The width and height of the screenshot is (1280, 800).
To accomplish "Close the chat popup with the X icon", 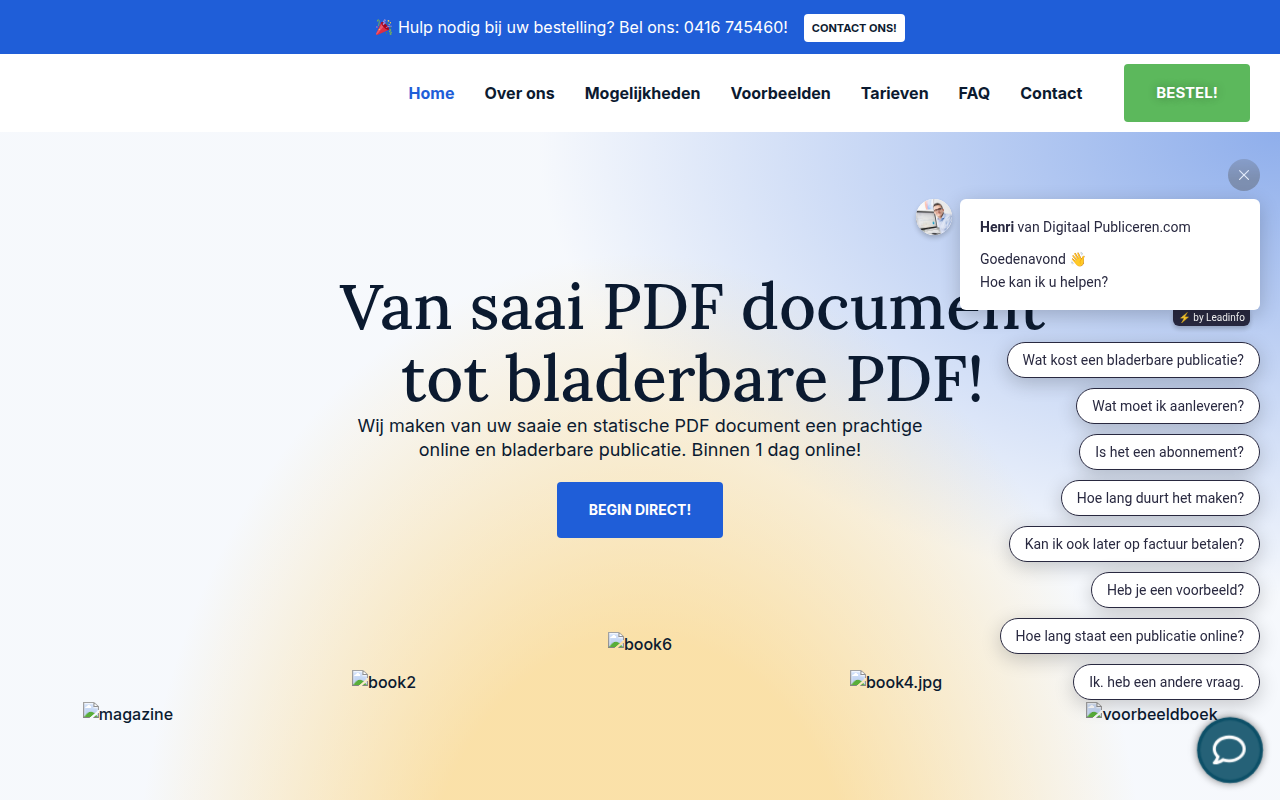I will pos(1244,175).
